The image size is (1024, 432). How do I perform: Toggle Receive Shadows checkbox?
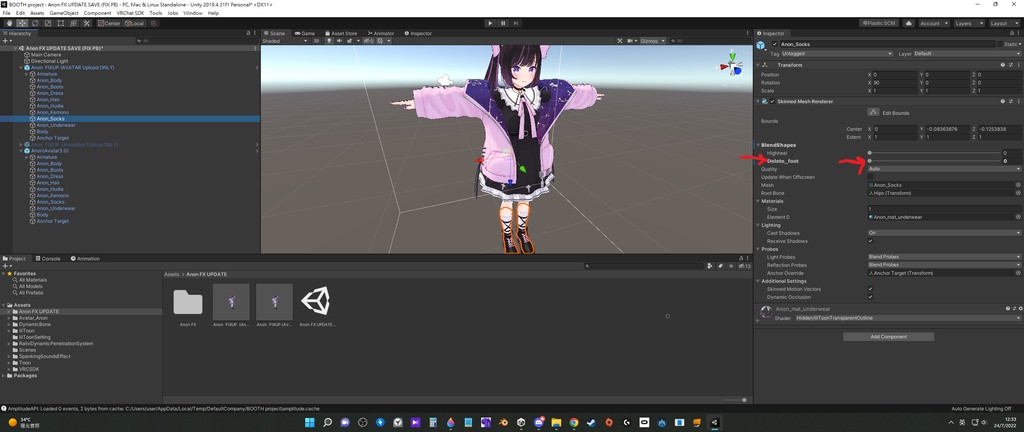tap(871, 241)
